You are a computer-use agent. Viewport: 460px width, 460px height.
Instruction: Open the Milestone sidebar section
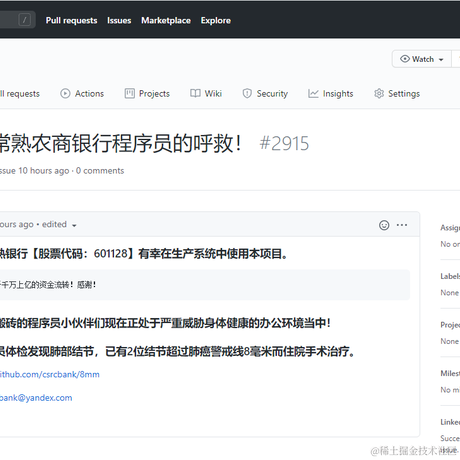[x=450, y=373]
